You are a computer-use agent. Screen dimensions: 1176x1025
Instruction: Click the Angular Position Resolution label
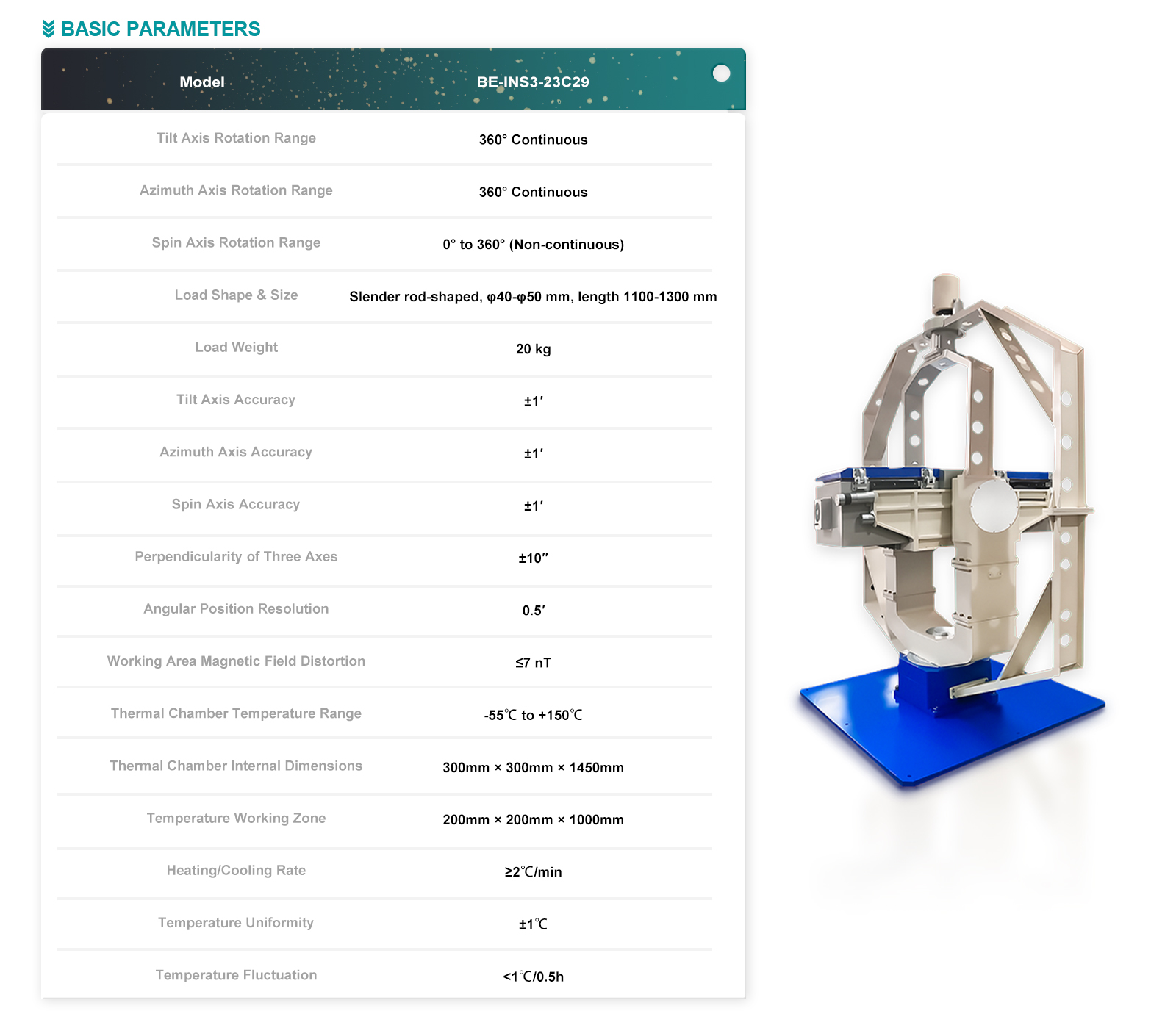(x=236, y=609)
